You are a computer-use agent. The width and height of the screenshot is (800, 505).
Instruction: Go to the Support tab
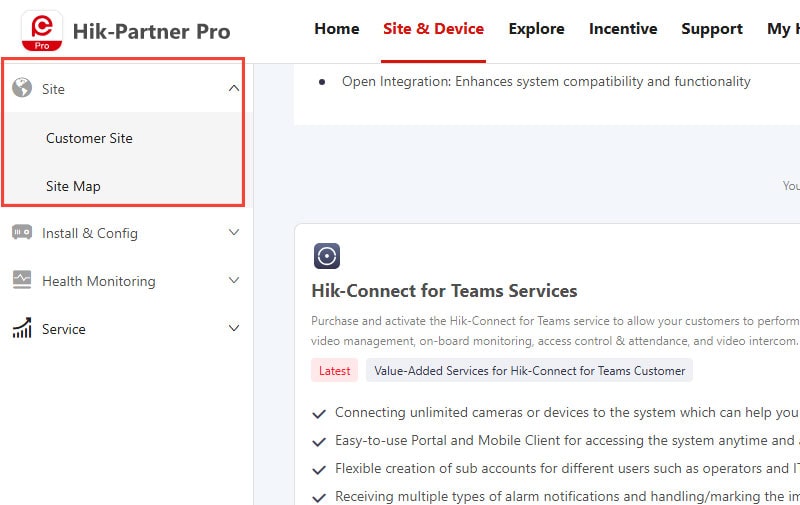[712, 29]
